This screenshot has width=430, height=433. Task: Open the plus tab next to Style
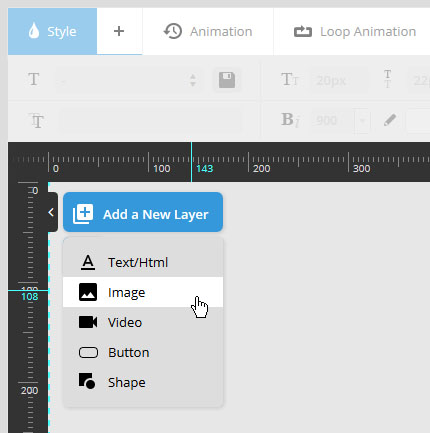(119, 31)
